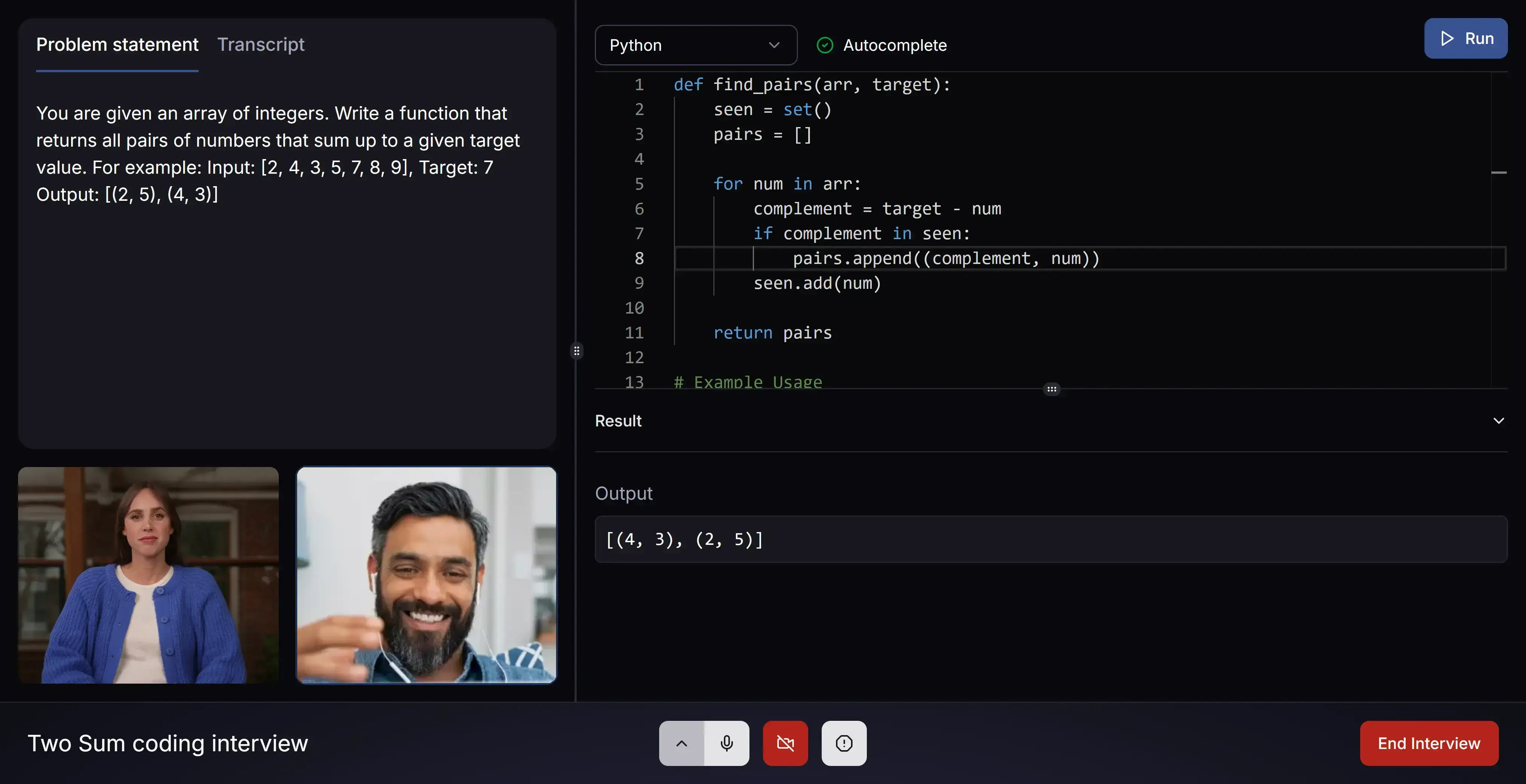Open the Python language dropdown
This screenshot has height=784, width=1526.
[696, 45]
